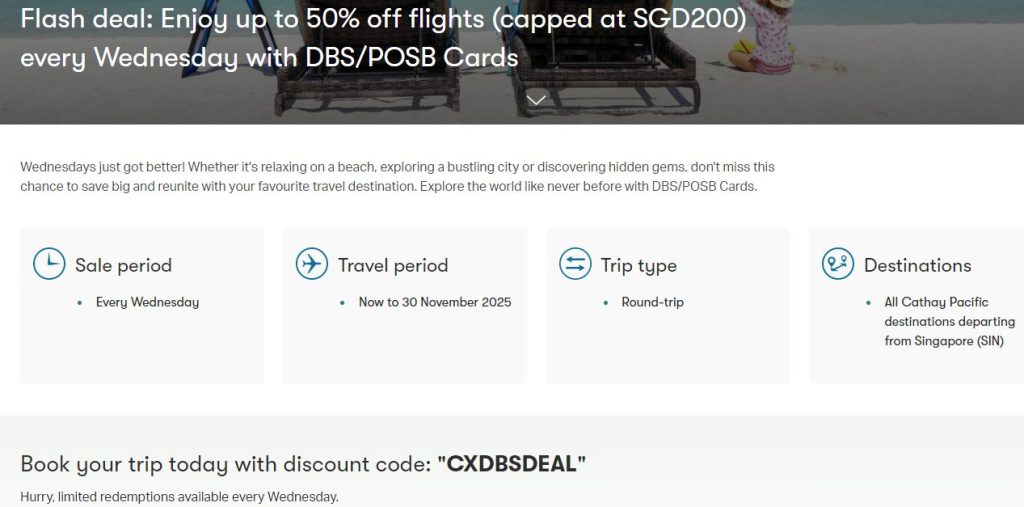Viewport: 1024px width, 507px height.
Task: Click the clock icon beside Sale period
Action: point(49,264)
